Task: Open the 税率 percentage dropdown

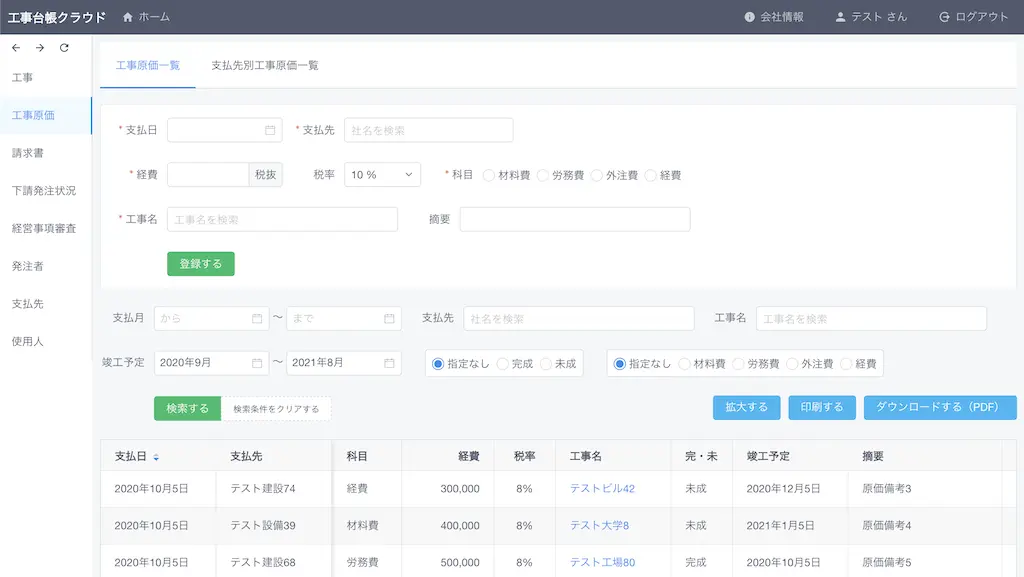Action: click(x=382, y=174)
